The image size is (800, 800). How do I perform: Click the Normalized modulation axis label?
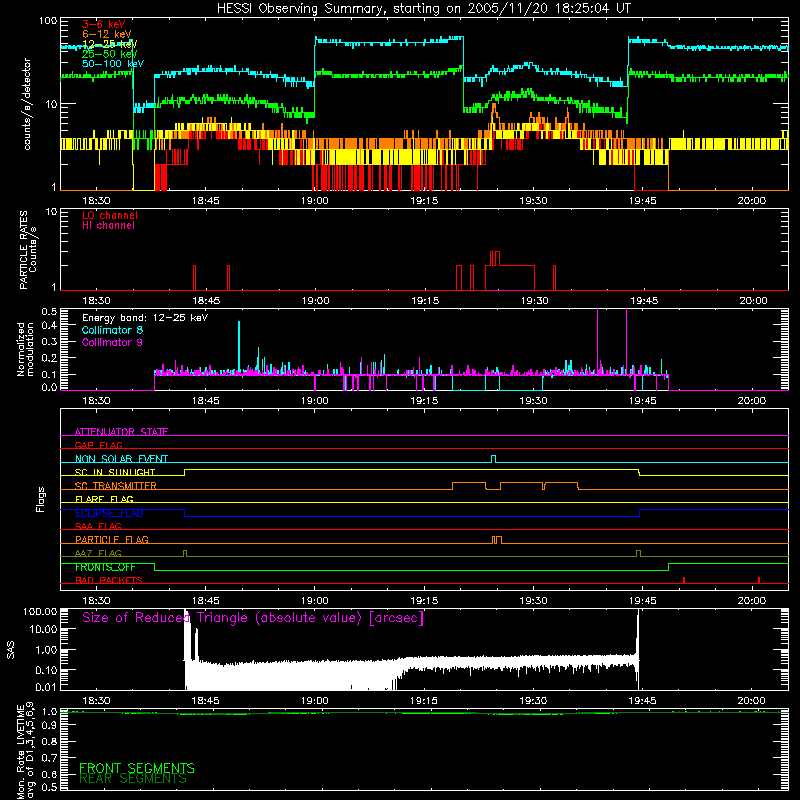click(26, 349)
